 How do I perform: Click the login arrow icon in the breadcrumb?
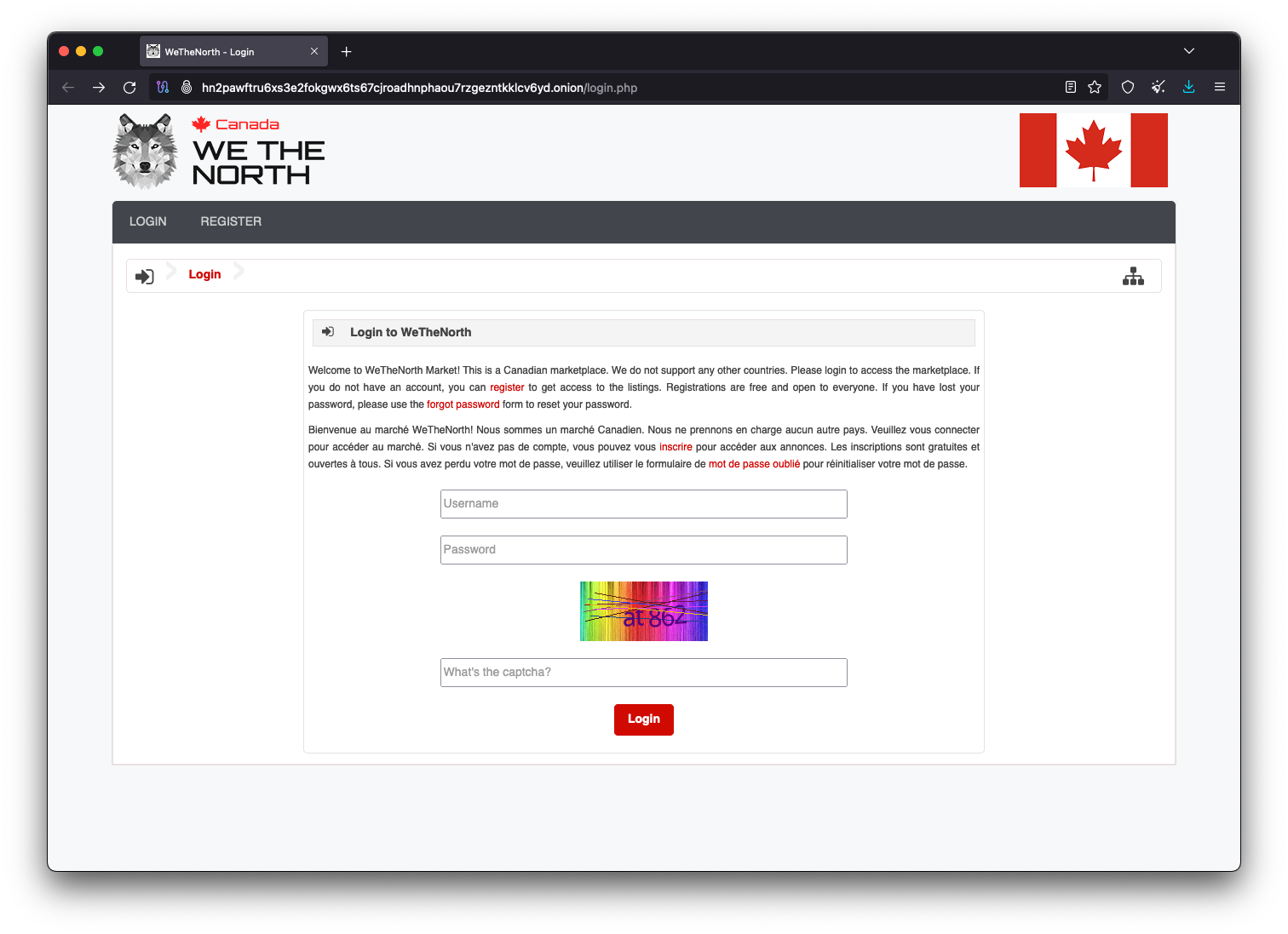(144, 275)
